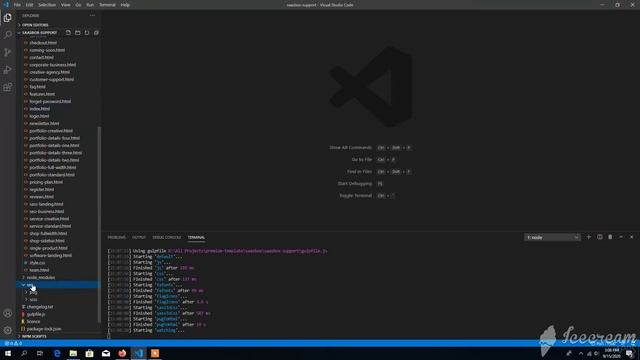Open the View menu
The height and width of the screenshot is (360, 640).
point(65,5)
